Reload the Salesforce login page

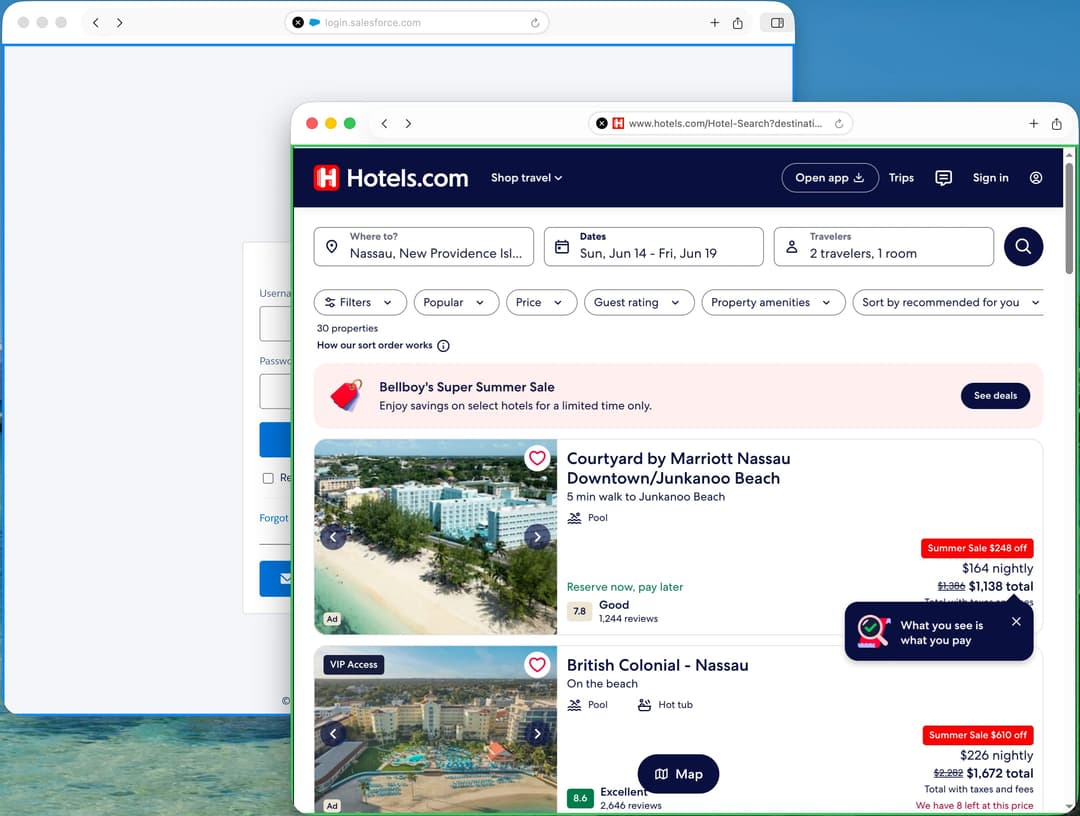pyautogui.click(x=535, y=23)
